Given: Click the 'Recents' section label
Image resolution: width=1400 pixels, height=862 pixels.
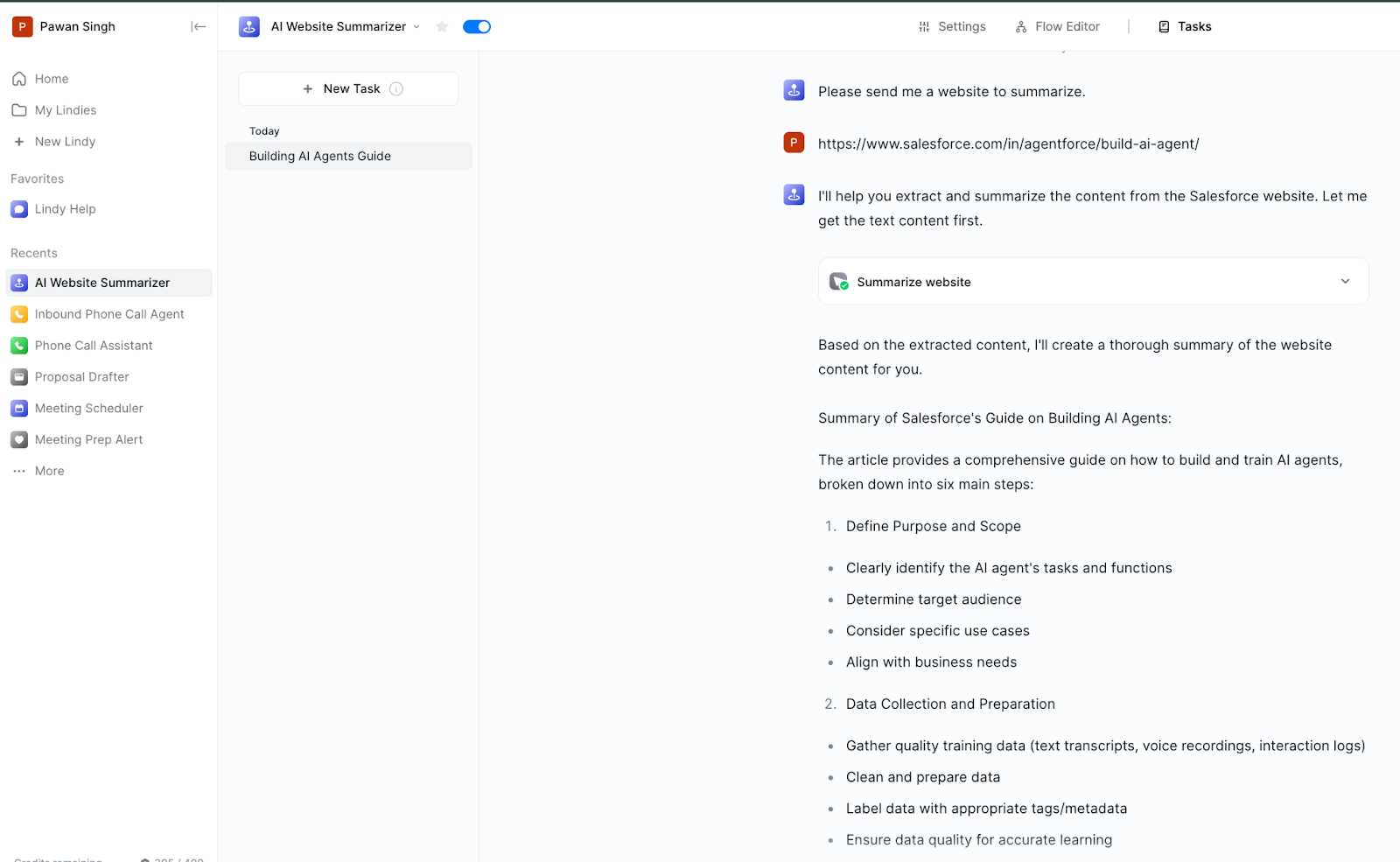Looking at the screenshot, I should (34, 253).
